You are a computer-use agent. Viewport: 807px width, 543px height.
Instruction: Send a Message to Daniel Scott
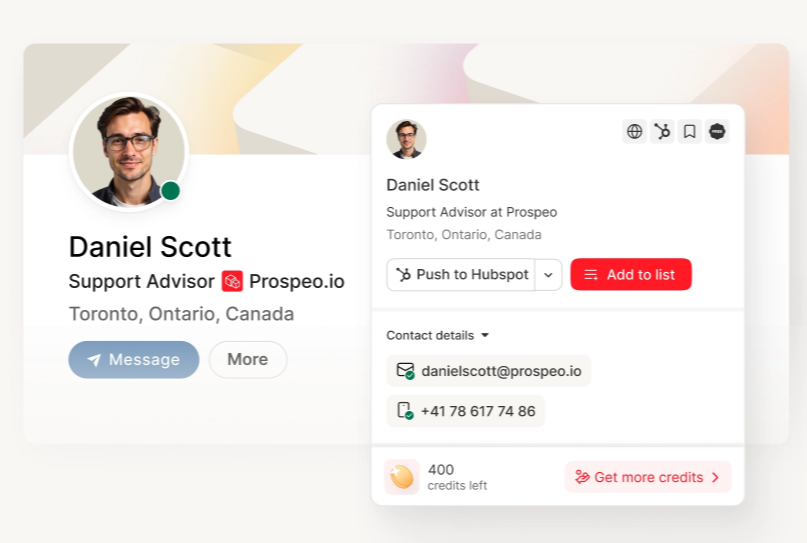coord(134,359)
